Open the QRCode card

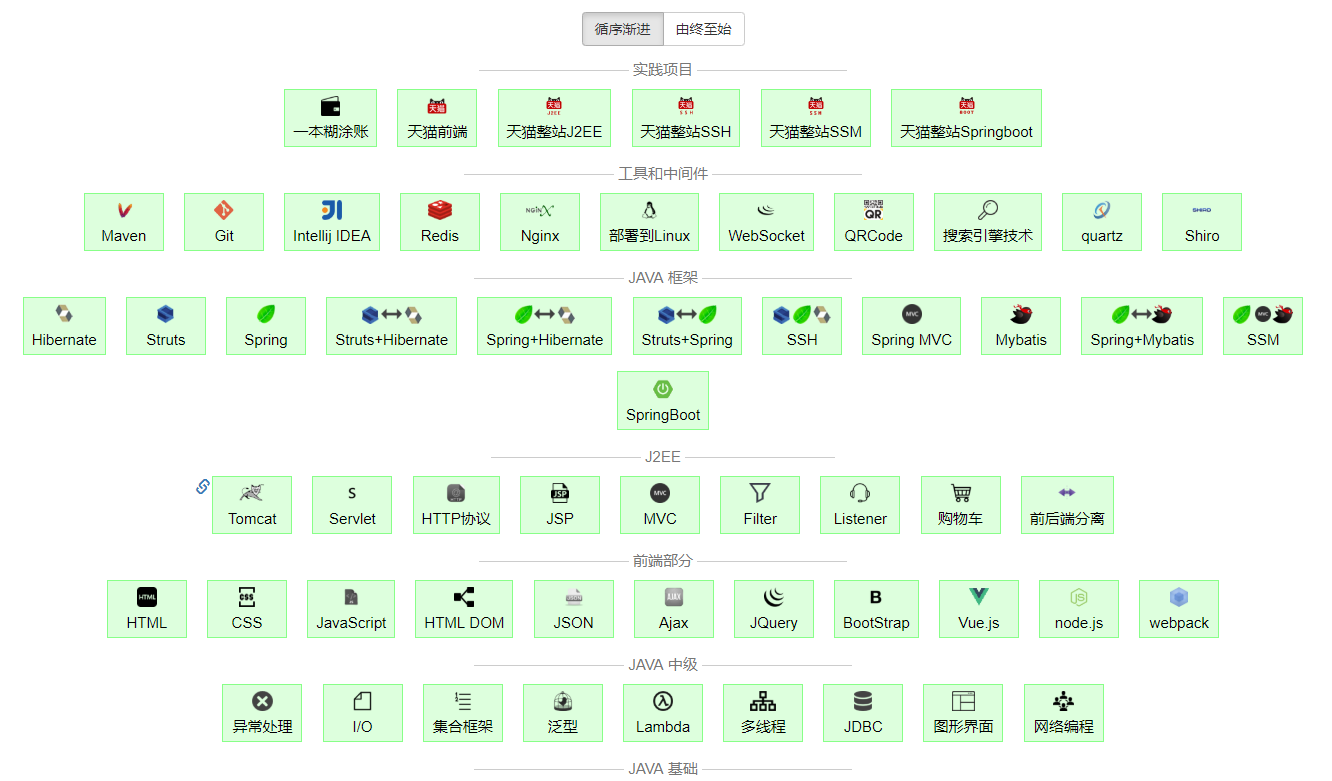pyautogui.click(x=874, y=222)
